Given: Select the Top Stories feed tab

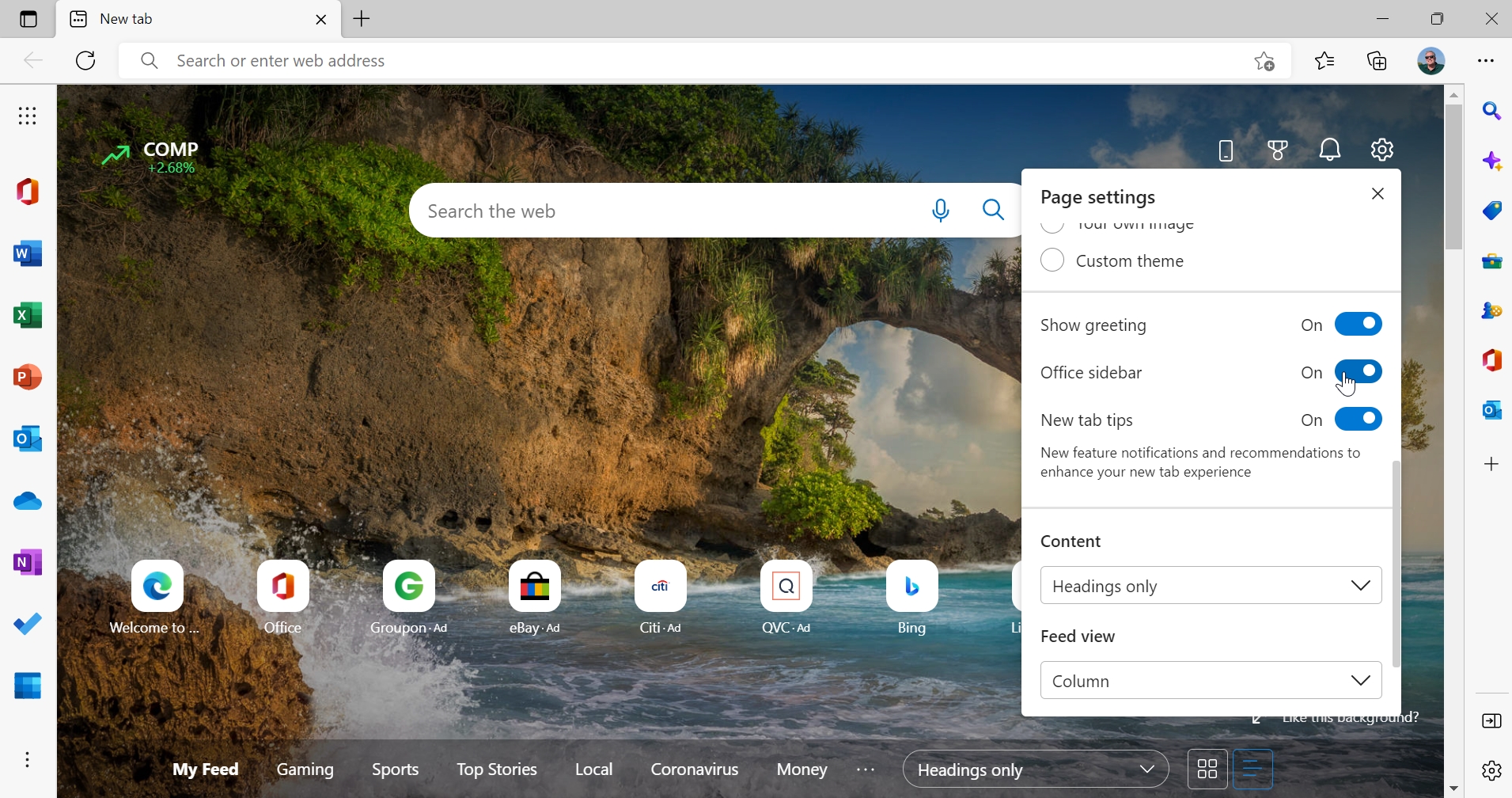Looking at the screenshot, I should click(497, 769).
